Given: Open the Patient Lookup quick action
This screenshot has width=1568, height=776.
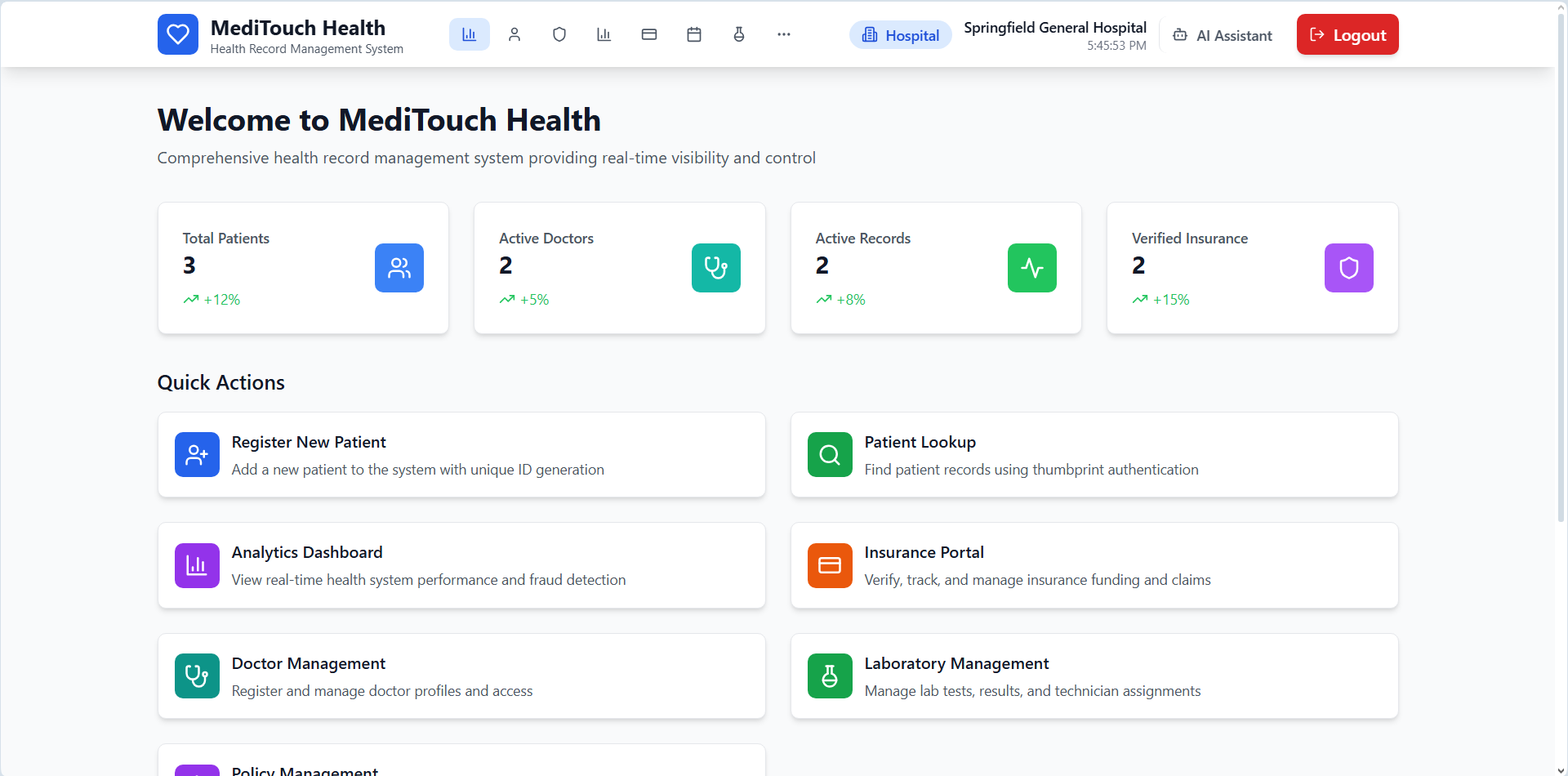Looking at the screenshot, I should click(1094, 455).
